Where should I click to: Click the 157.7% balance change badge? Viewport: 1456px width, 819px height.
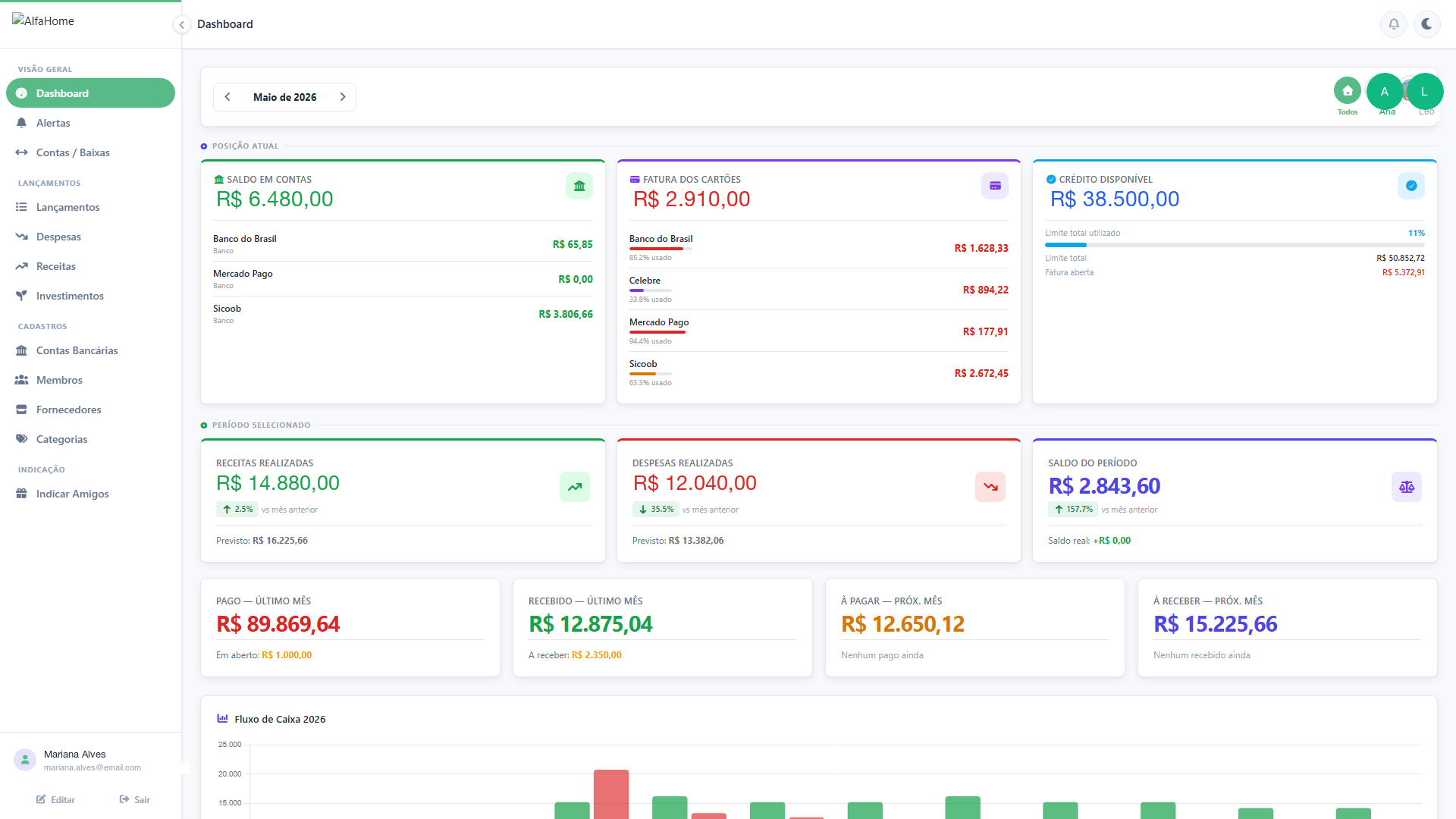pyautogui.click(x=1073, y=510)
